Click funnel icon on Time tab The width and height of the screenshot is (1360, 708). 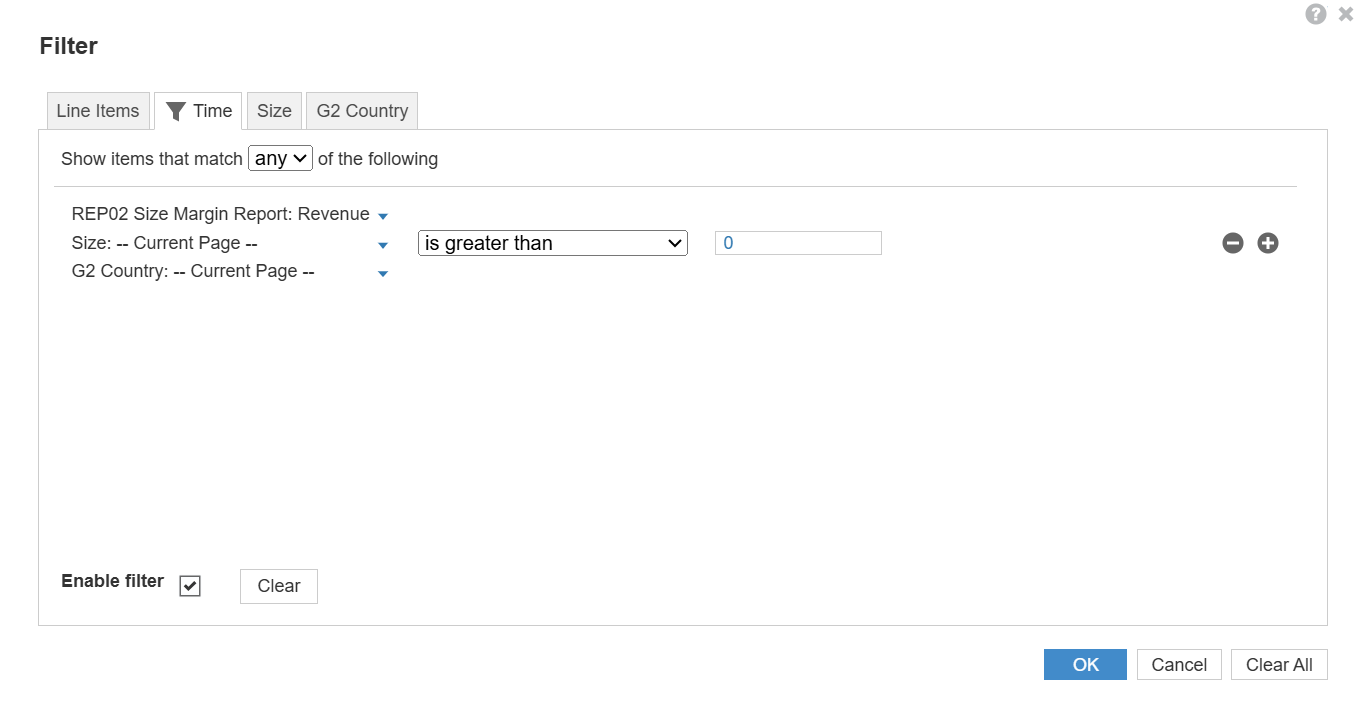[176, 111]
